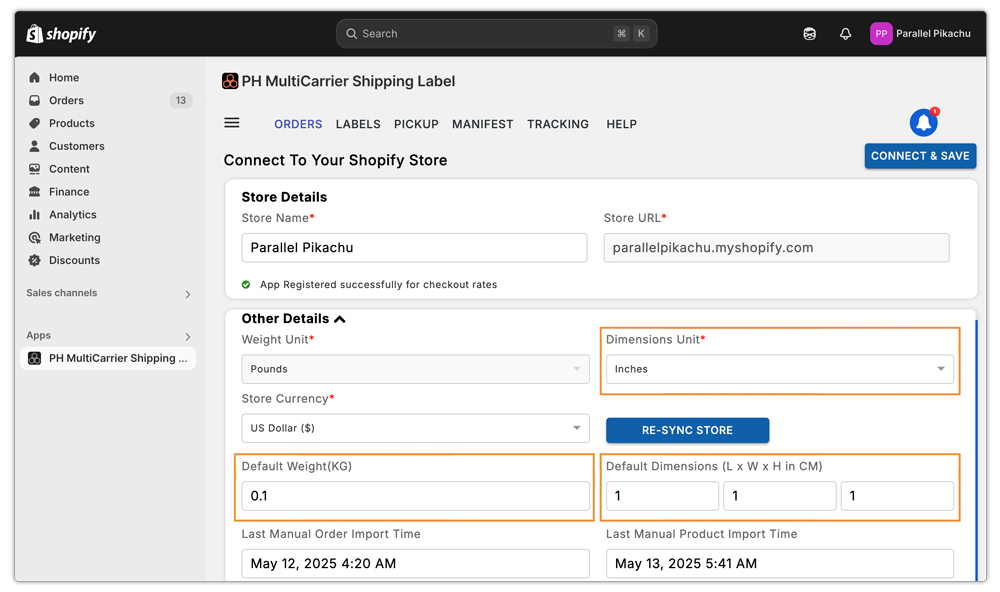Go to Products in sidebar

tap(71, 123)
